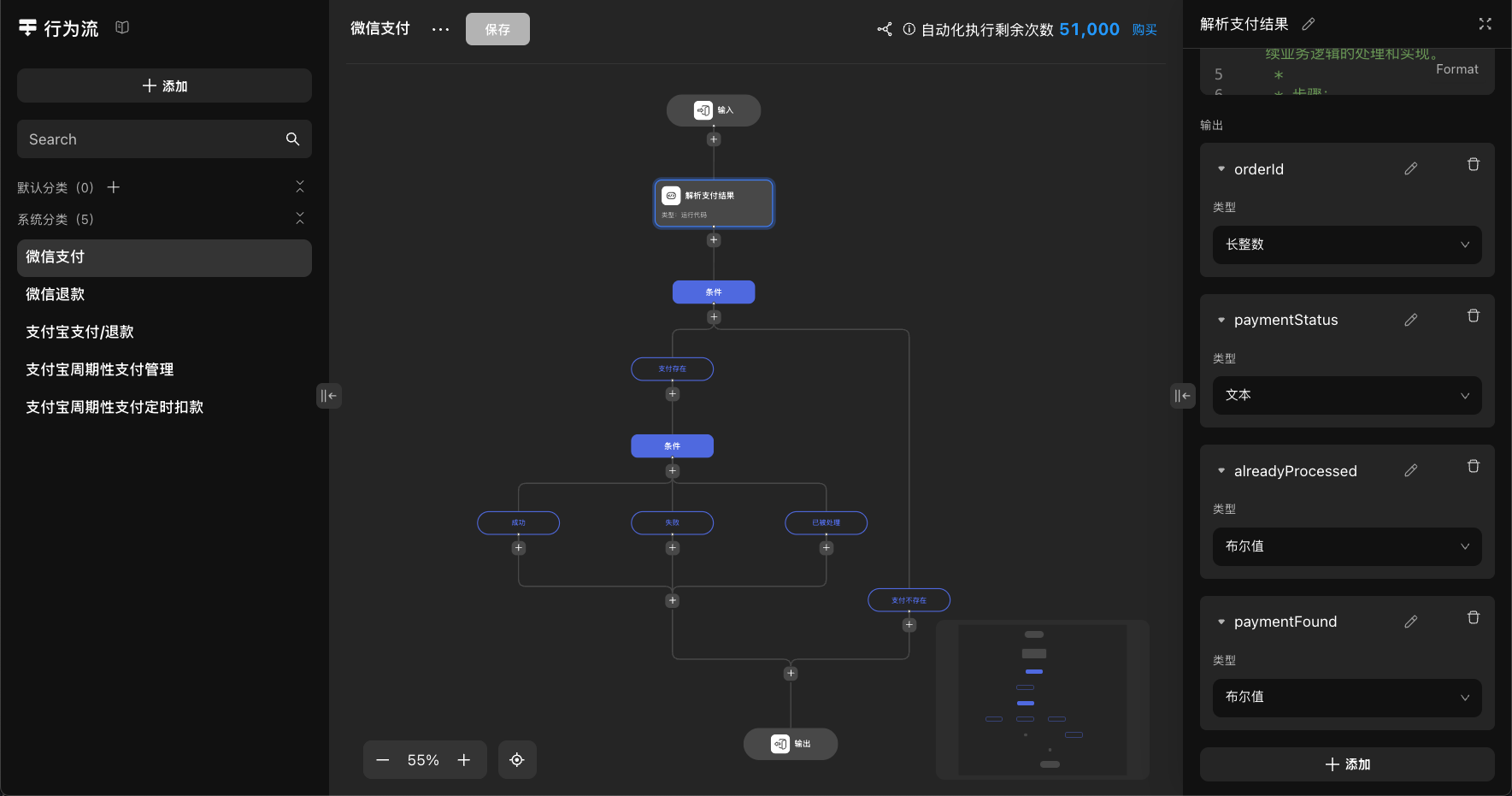Delete the orderId output field
1512x796 pixels.
(x=1473, y=165)
